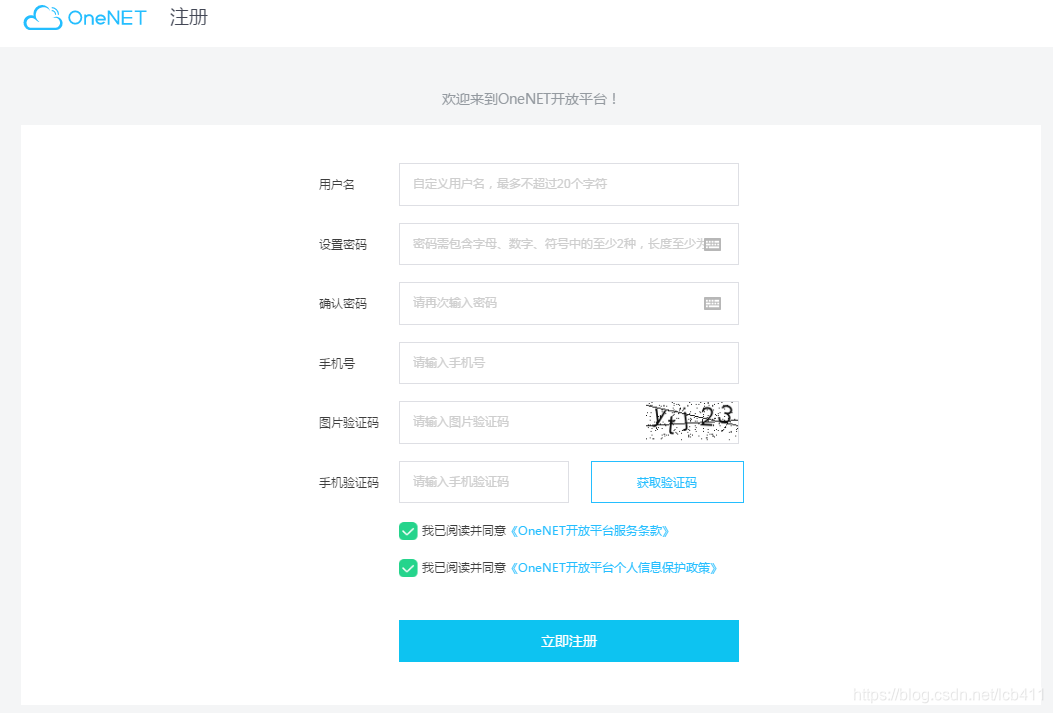Click the 确认密码 label
This screenshot has width=1053, height=713.
[x=342, y=304]
